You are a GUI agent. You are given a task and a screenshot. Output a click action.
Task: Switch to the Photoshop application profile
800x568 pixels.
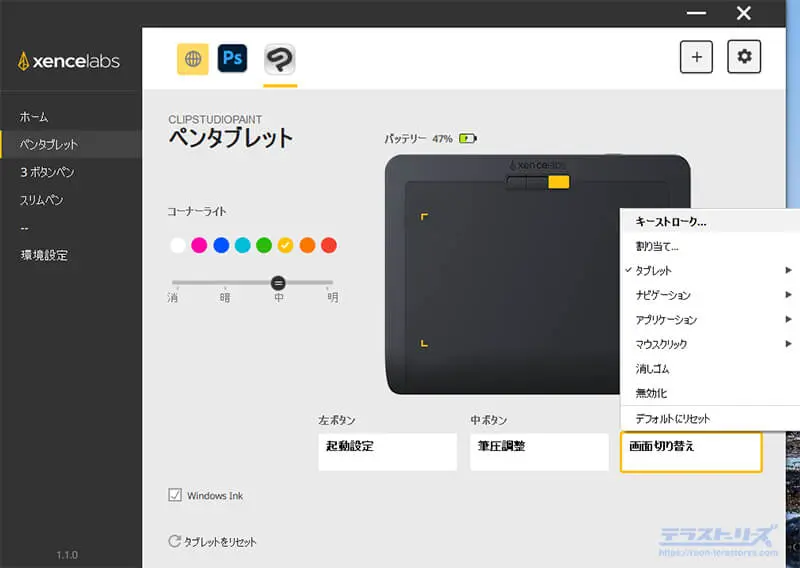pos(232,58)
